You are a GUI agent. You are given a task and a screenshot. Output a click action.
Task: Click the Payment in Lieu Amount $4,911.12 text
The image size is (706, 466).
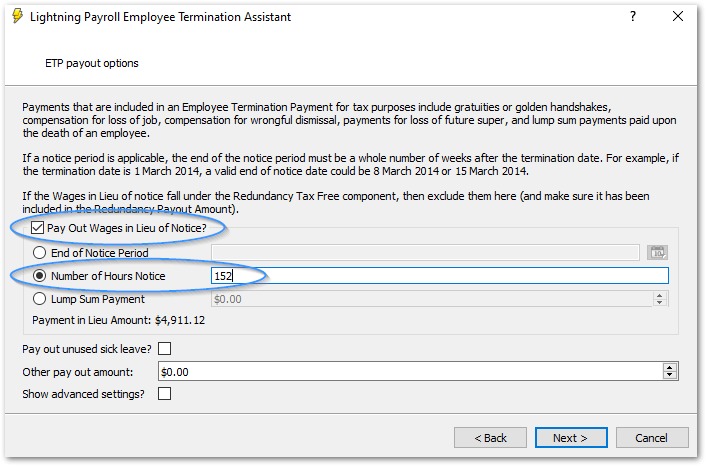click(118, 320)
